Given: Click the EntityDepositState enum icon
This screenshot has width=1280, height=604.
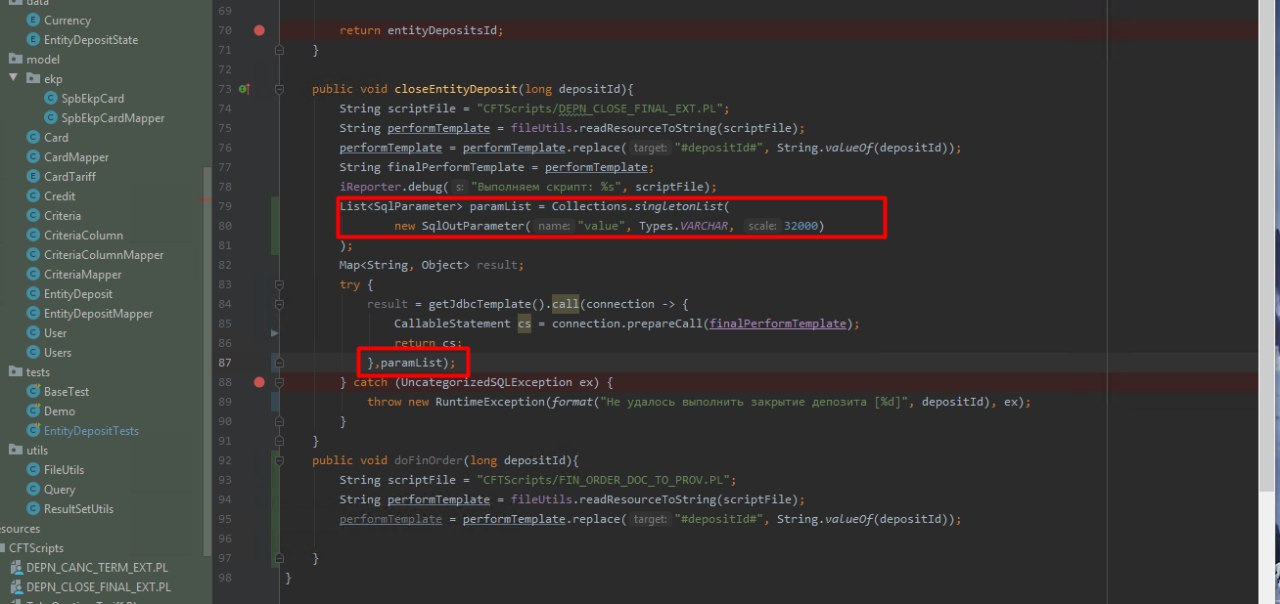Looking at the screenshot, I should 33,40.
